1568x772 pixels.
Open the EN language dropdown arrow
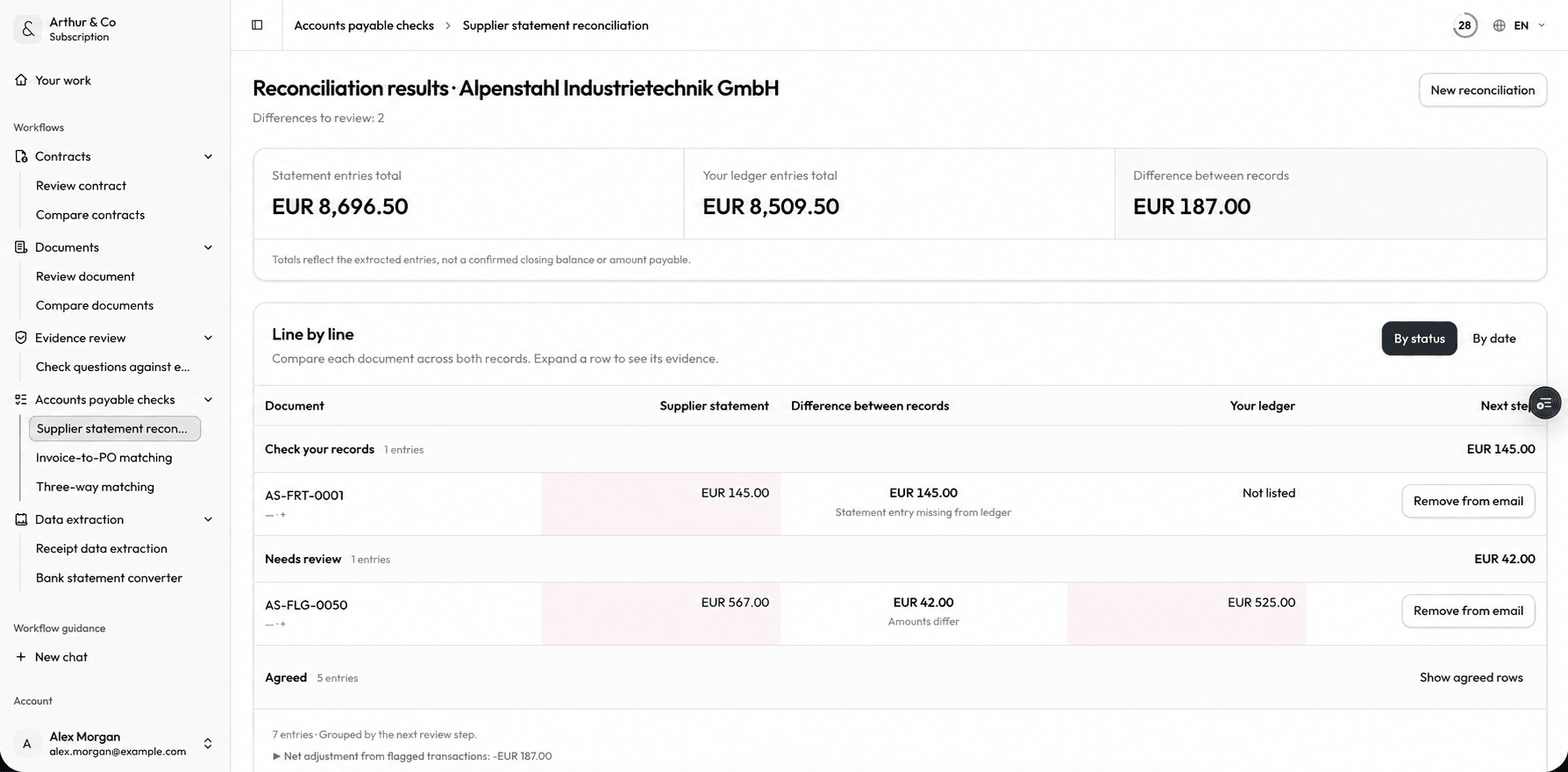1542,25
